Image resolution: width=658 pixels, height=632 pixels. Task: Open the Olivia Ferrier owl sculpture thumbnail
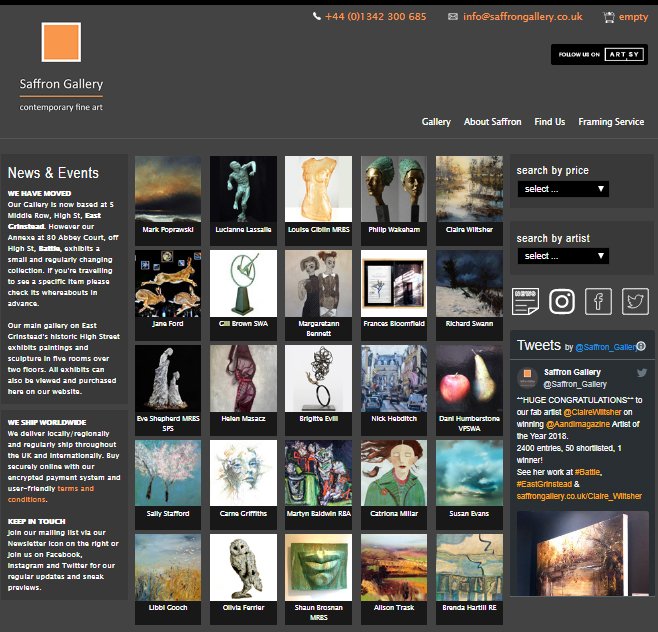click(x=243, y=567)
